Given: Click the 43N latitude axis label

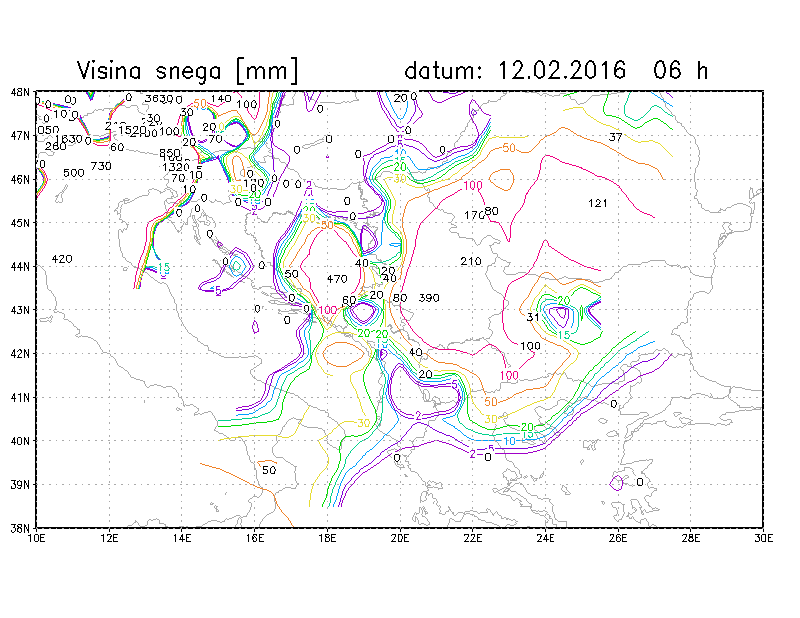Looking at the screenshot, I should point(20,310).
